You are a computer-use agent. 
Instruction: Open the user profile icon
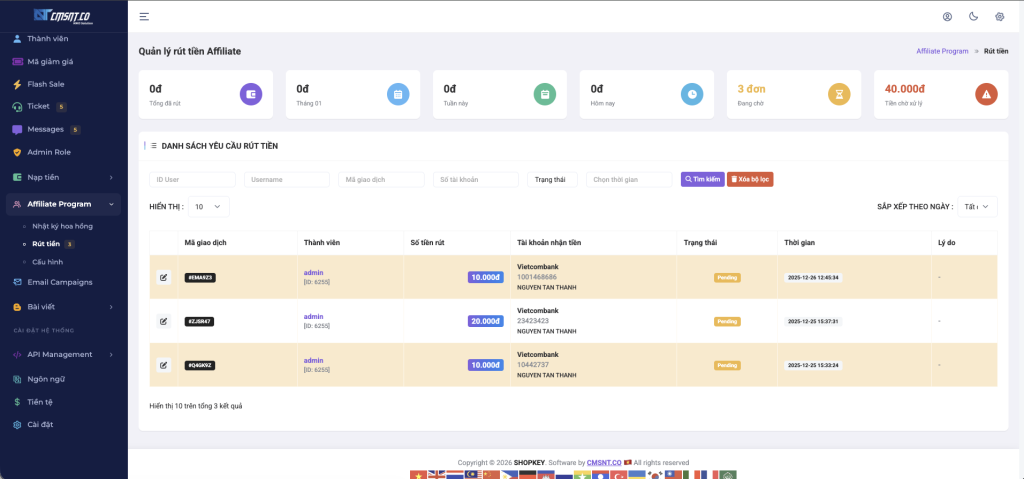[x=947, y=17]
